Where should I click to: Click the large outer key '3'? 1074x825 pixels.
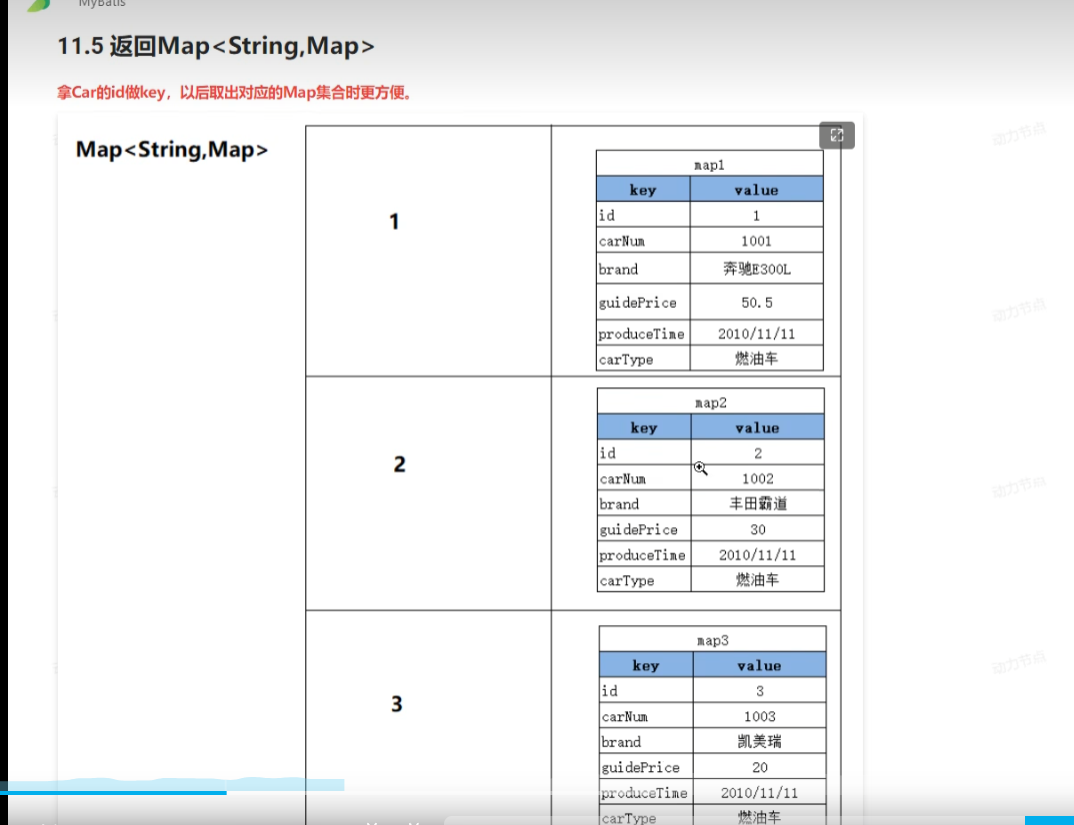coord(397,704)
